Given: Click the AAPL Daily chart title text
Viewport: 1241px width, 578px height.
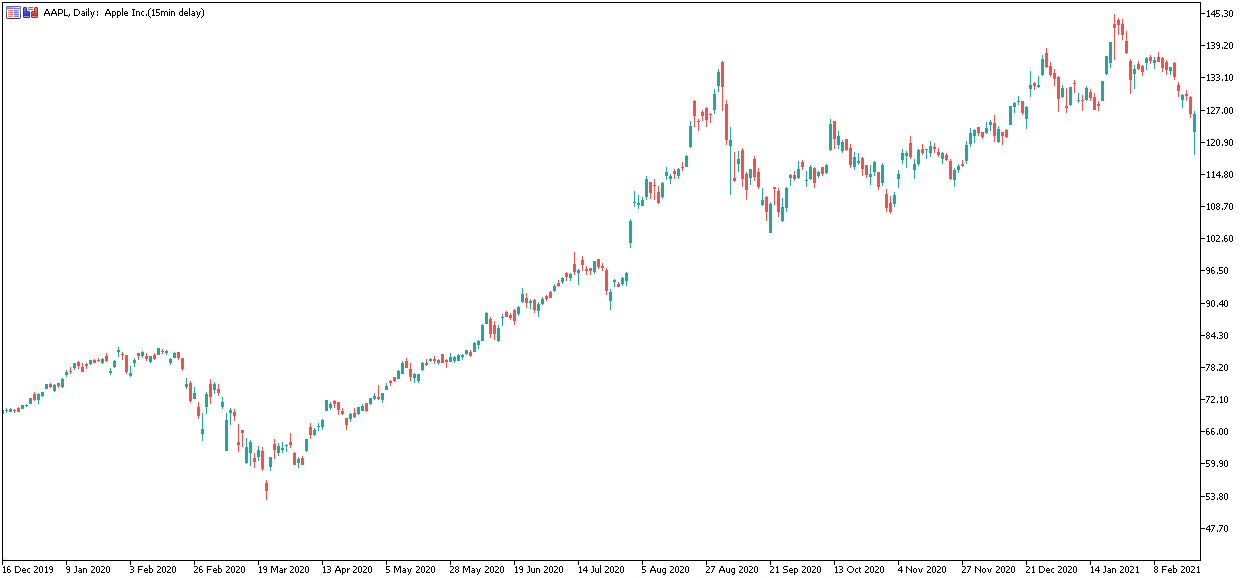Looking at the screenshot, I should click(x=124, y=13).
